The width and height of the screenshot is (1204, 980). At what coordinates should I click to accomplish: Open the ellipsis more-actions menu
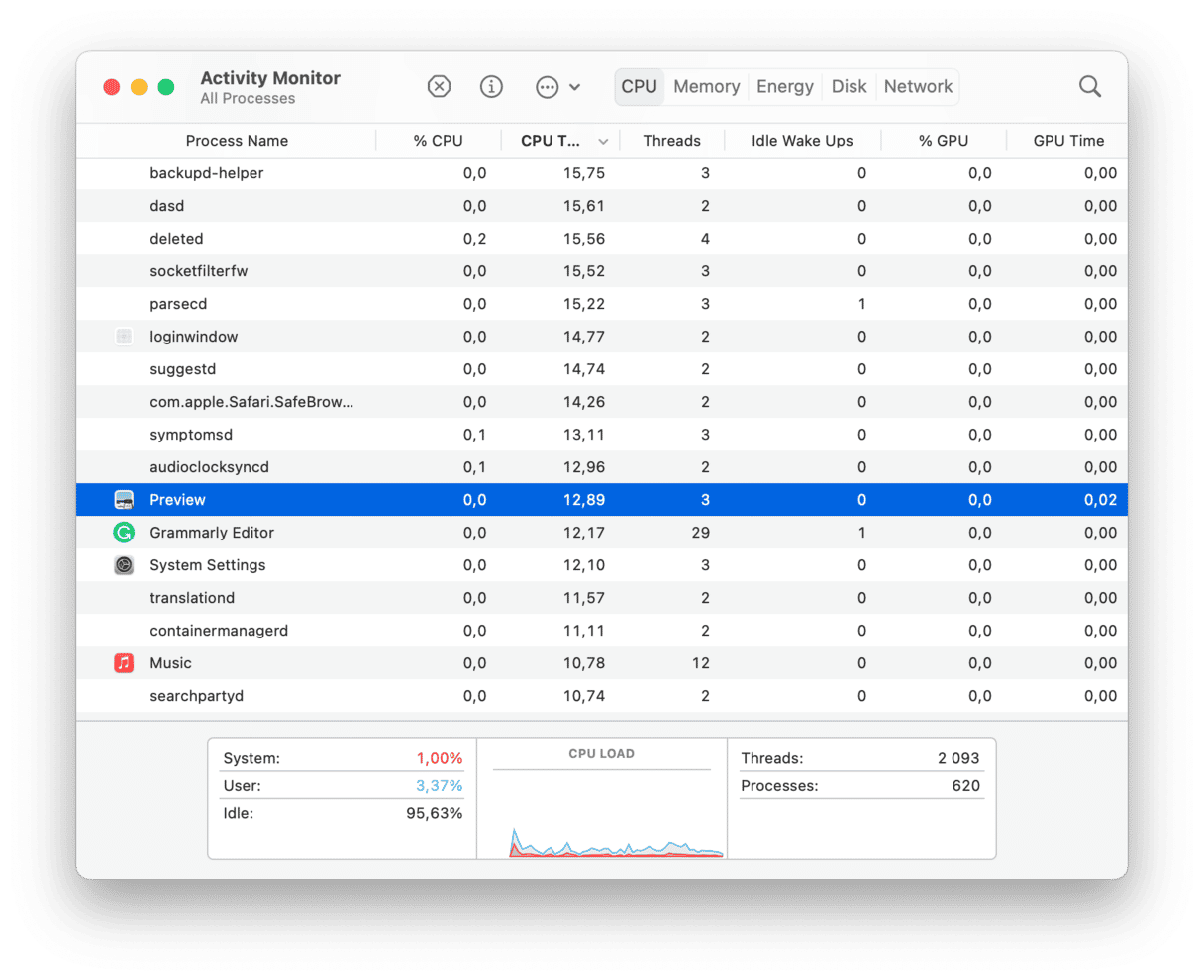557,87
